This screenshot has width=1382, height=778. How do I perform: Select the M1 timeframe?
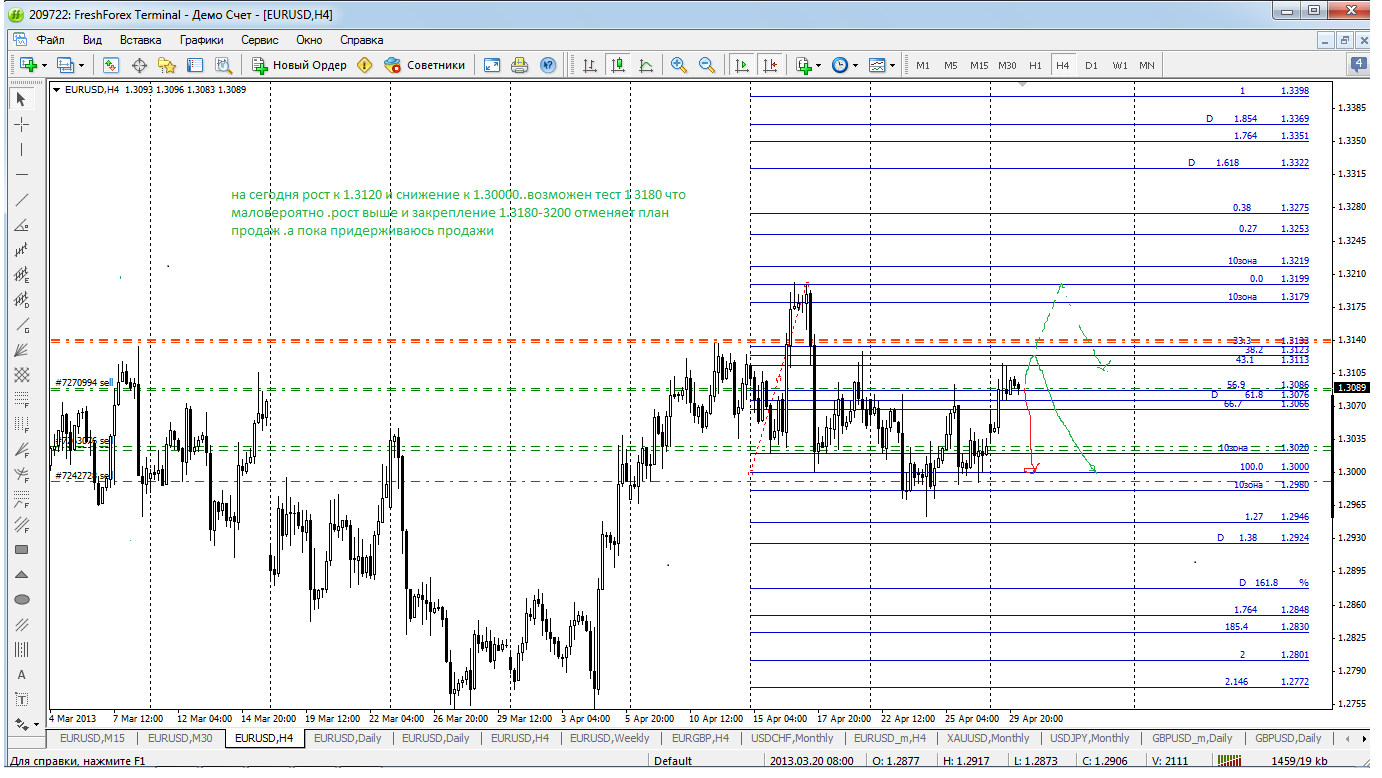coord(922,65)
